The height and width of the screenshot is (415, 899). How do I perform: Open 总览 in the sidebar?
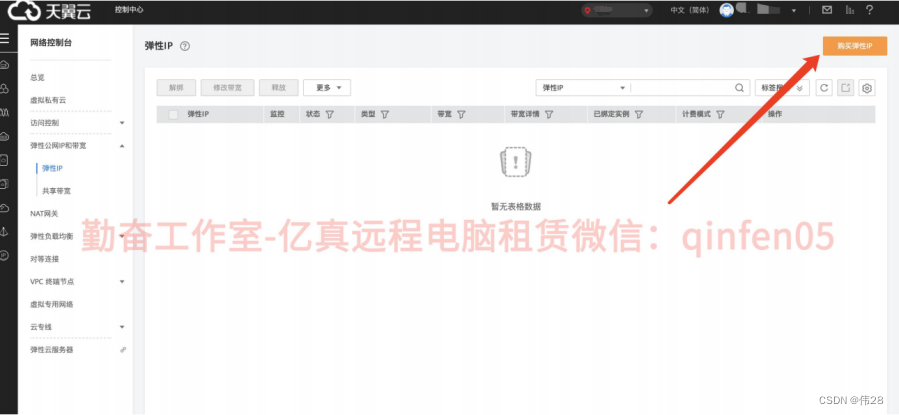click(37, 77)
